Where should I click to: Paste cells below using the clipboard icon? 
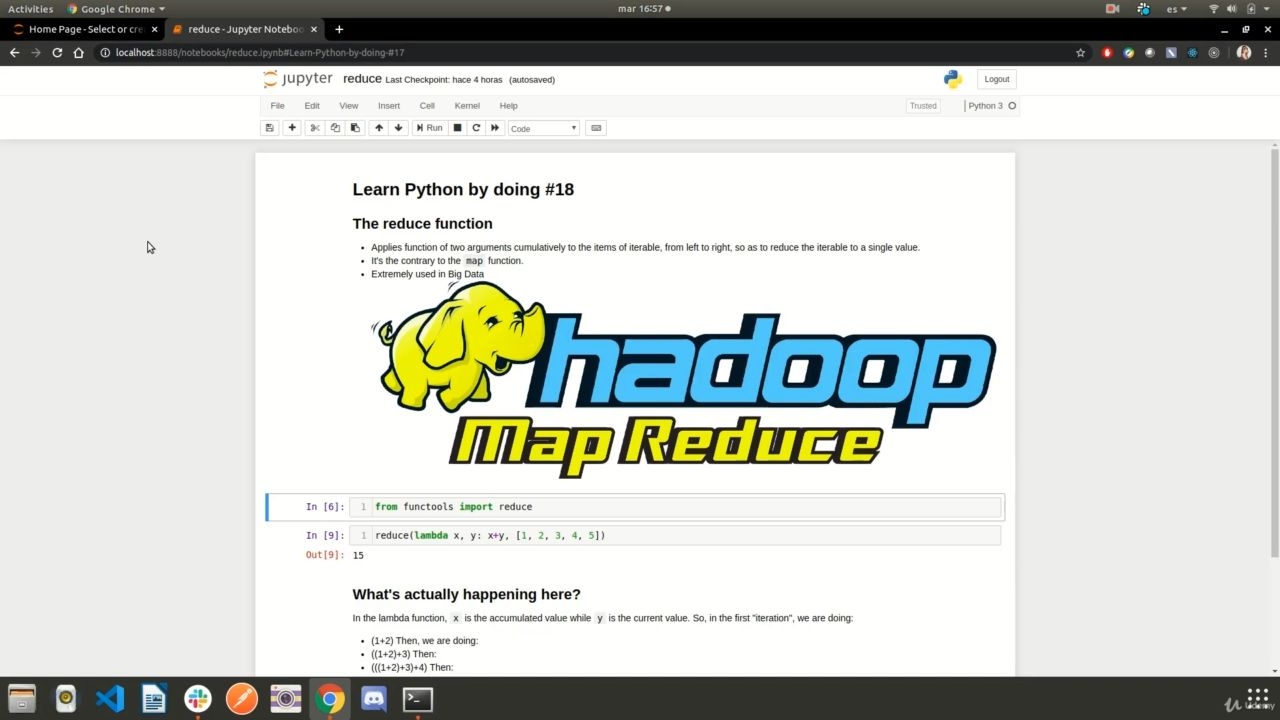(x=355, y=128)
